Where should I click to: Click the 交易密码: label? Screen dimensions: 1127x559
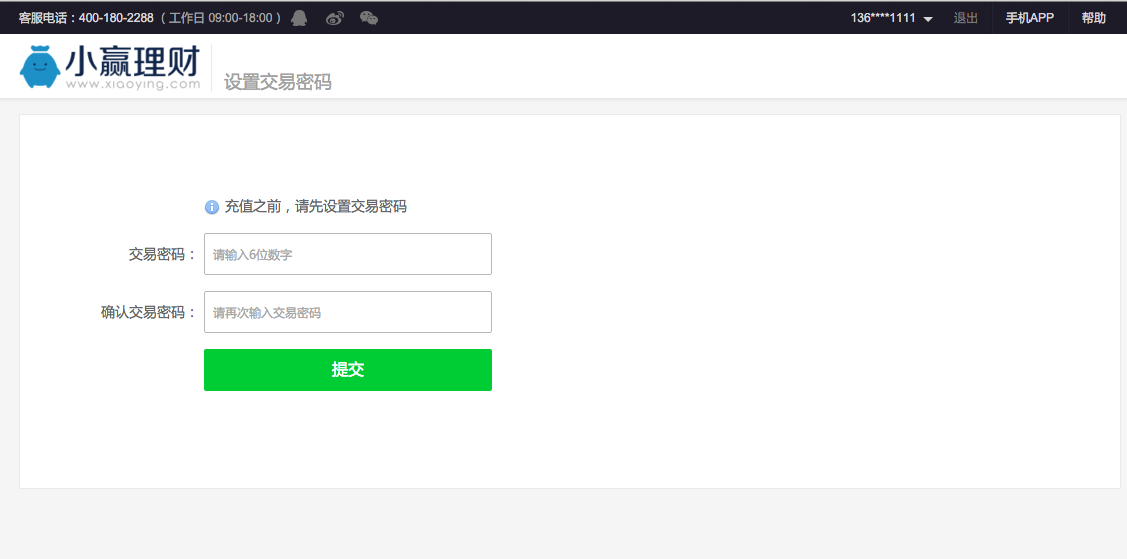coord(162,254)
